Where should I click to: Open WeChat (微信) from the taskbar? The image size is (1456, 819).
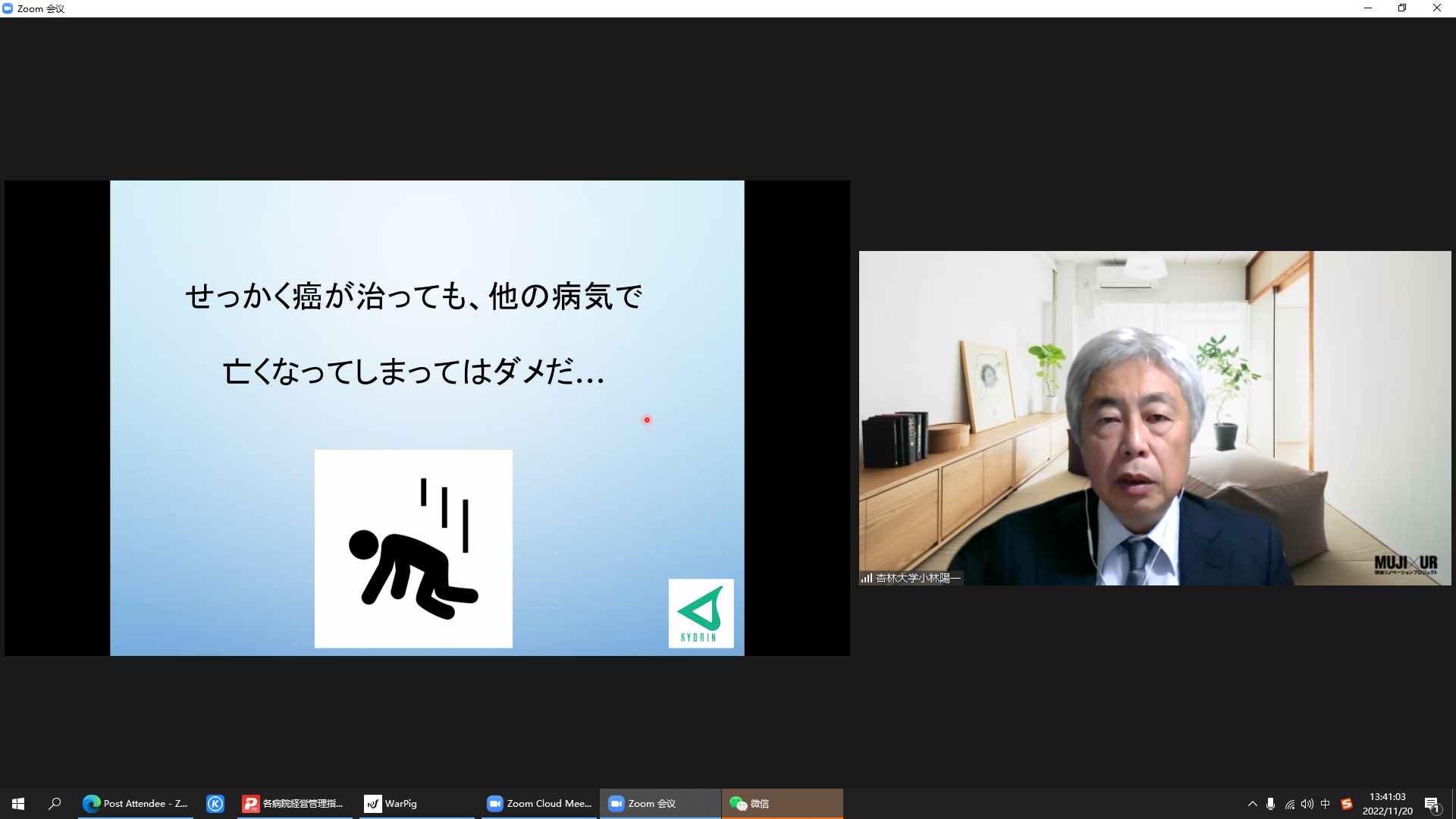(x=781, y=804)
